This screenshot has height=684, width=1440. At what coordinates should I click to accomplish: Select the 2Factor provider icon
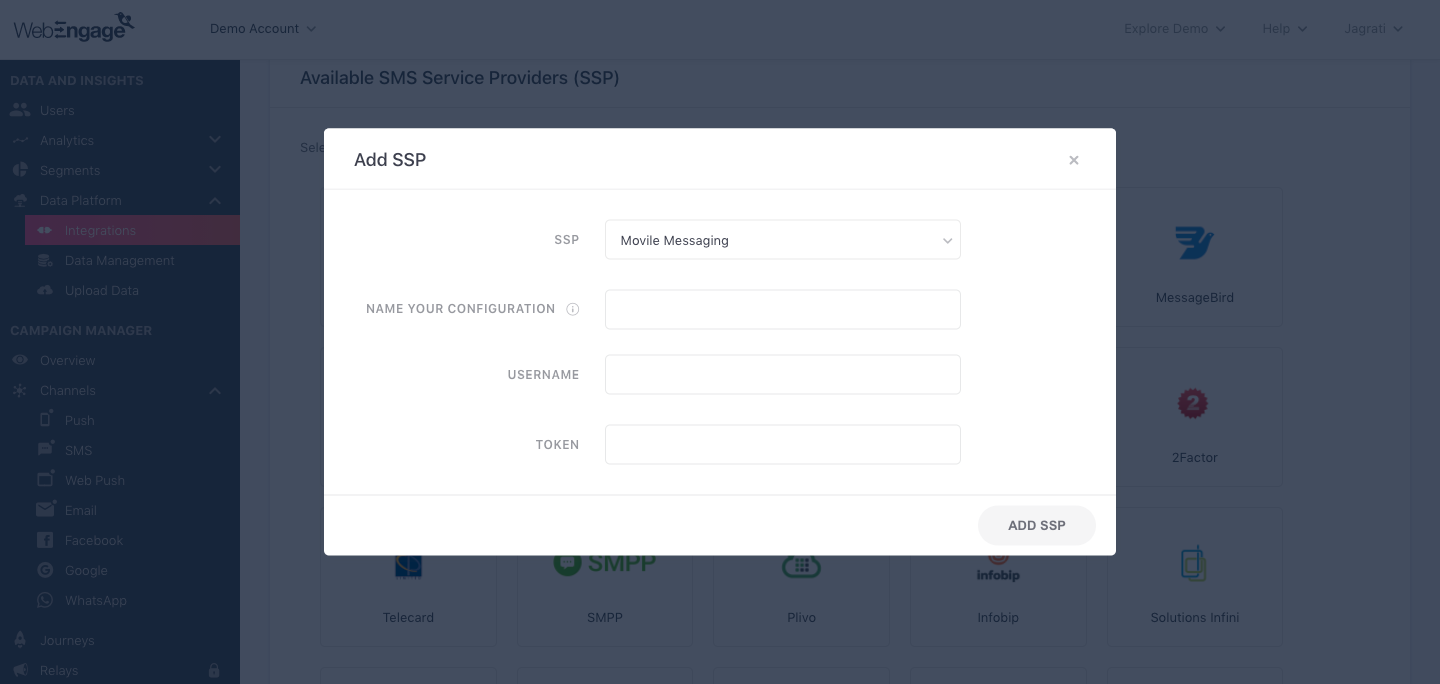tap(1193, 403)
